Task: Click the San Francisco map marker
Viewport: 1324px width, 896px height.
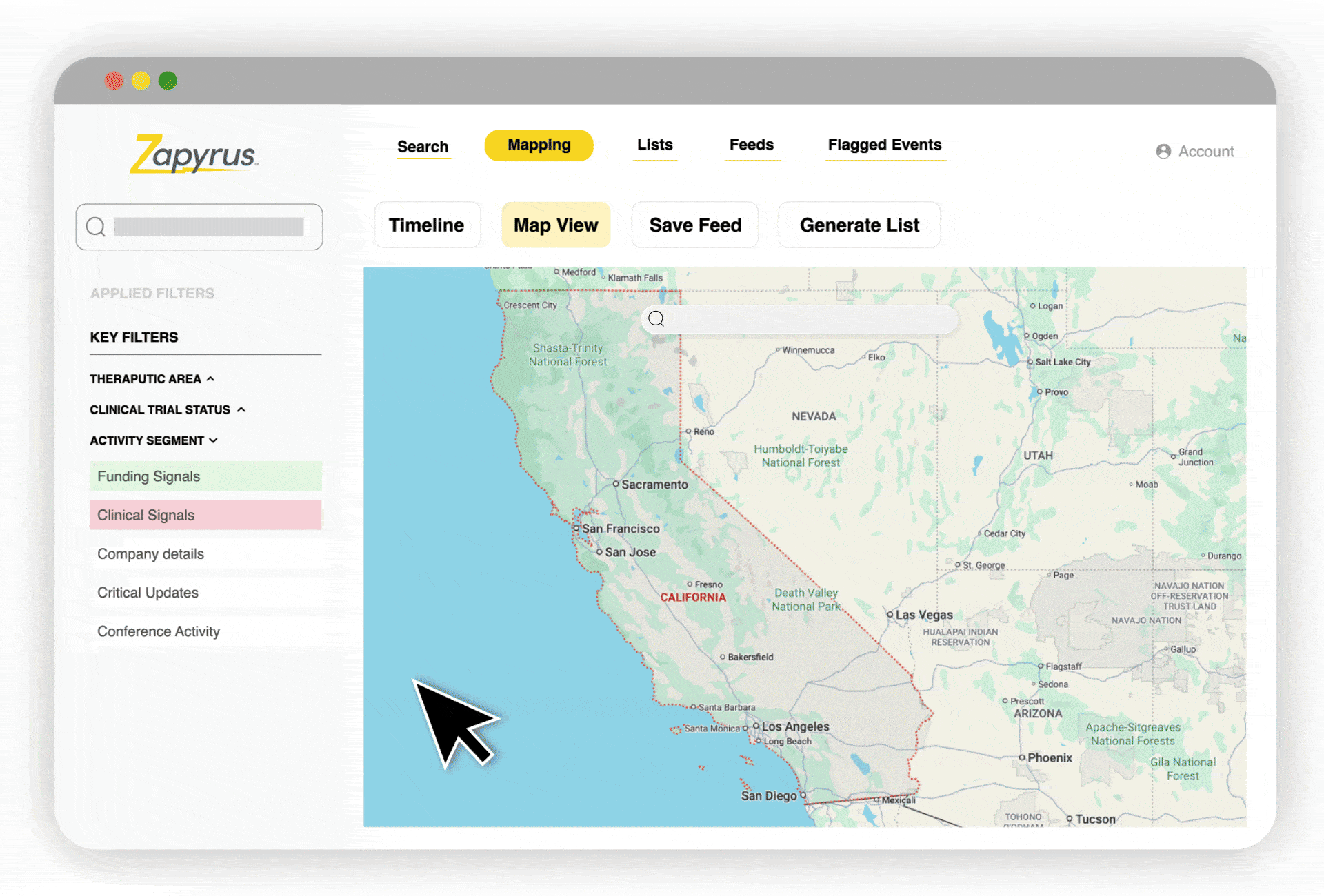Action: pos(576,529)
